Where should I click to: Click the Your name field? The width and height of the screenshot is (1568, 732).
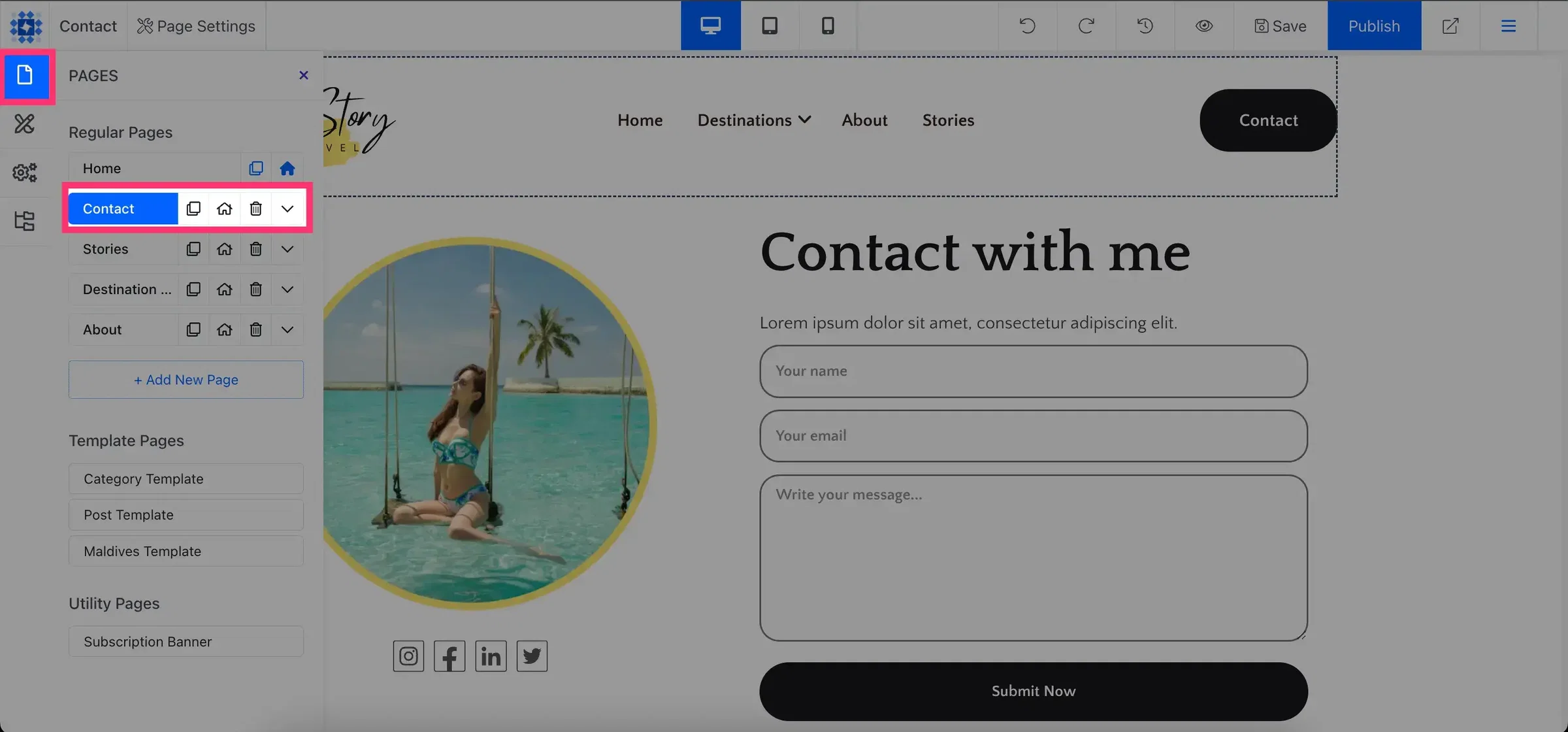point(1033,371)
